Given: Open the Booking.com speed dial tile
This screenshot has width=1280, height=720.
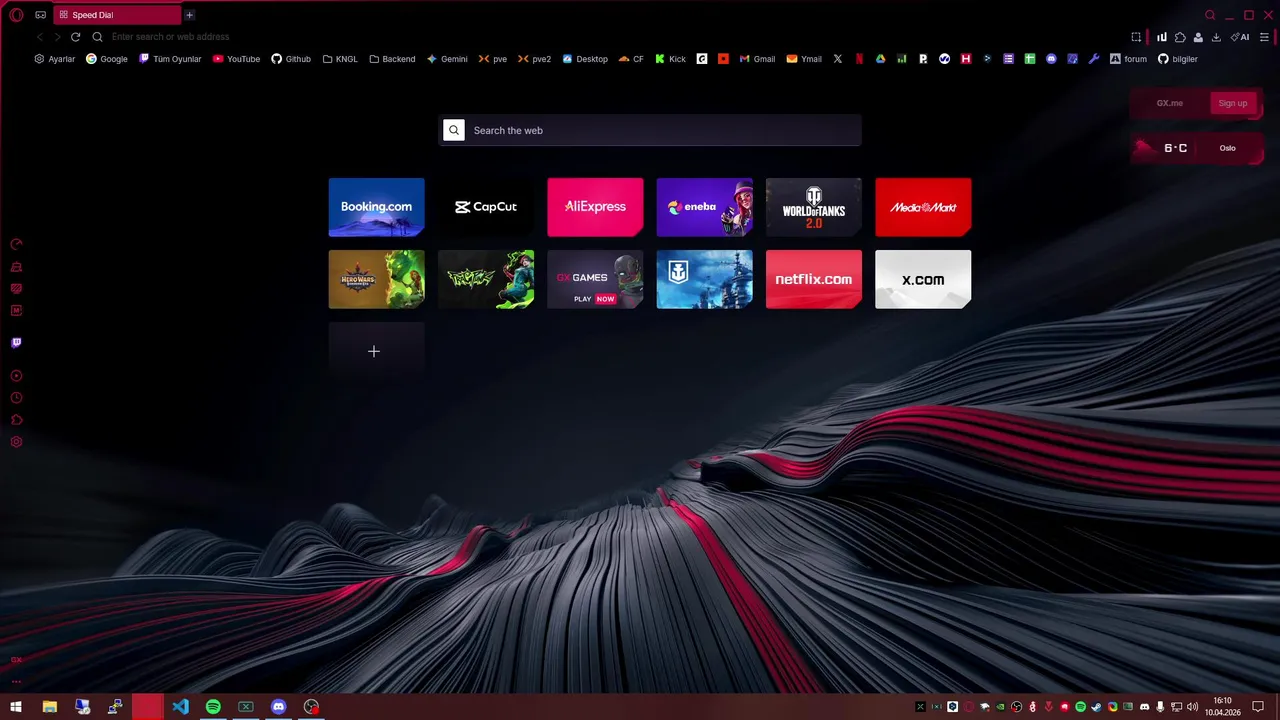Looking at the screenshot, I should [376, 207].
